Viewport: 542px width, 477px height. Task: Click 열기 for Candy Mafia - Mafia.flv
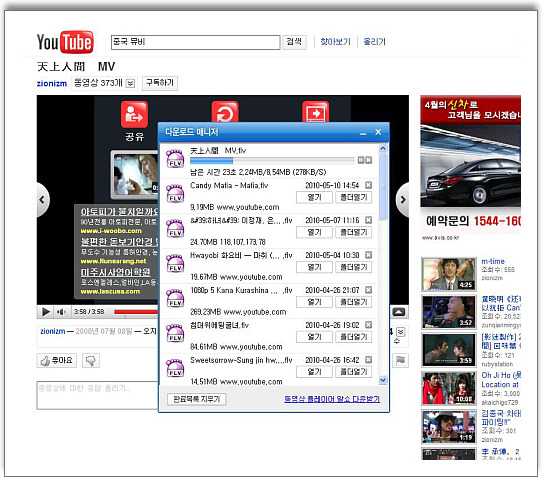[x=314, y=197]
